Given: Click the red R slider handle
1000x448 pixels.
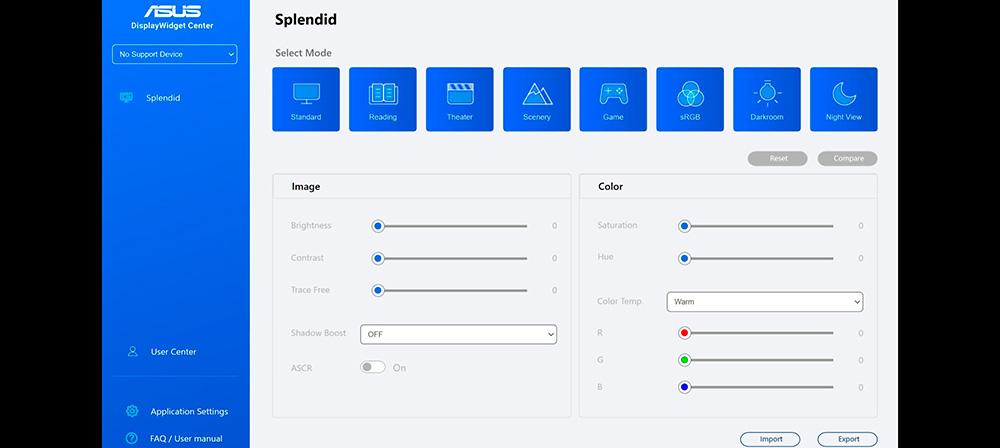Looking at the screenshot, I should (684, 332).
